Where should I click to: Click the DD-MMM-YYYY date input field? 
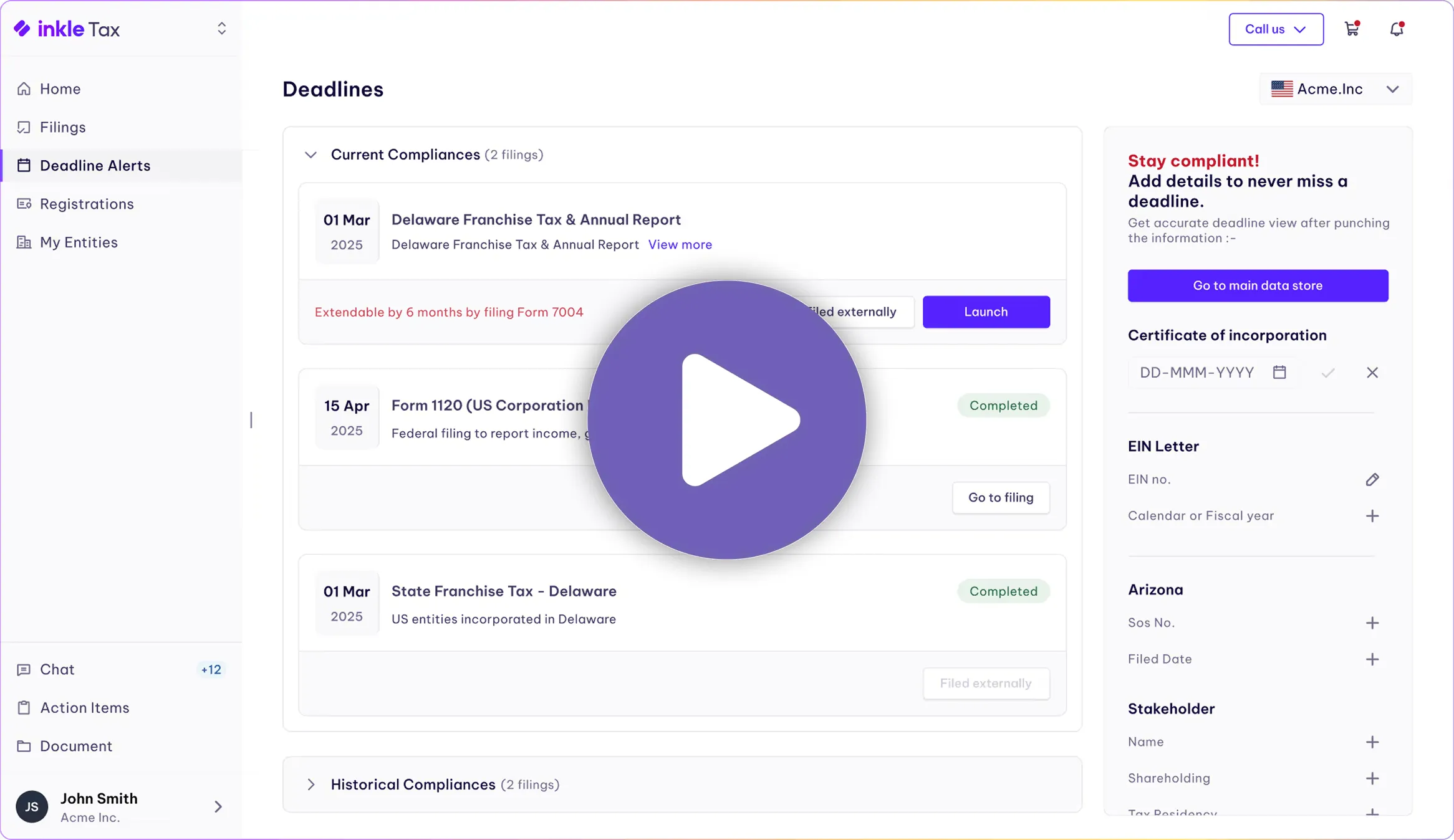(x=1197, y=373)
